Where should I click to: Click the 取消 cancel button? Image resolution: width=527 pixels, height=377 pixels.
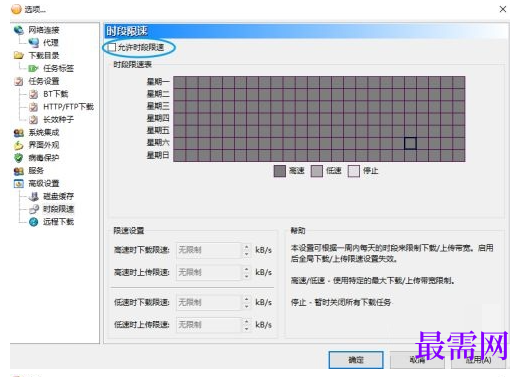coord(417,360)
